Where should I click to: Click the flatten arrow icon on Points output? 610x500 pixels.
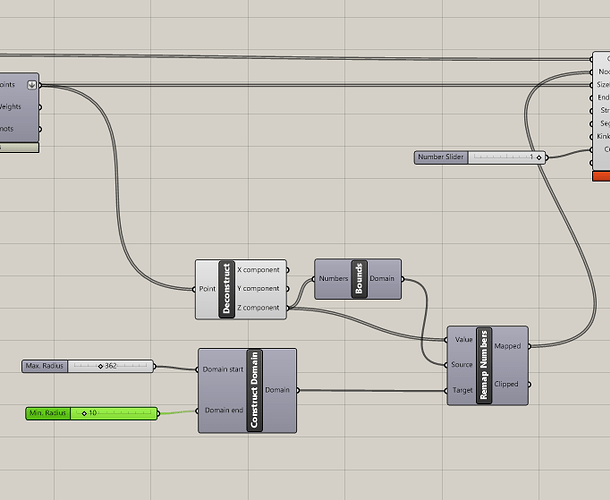pyautogui.click(x=32, y=84)
